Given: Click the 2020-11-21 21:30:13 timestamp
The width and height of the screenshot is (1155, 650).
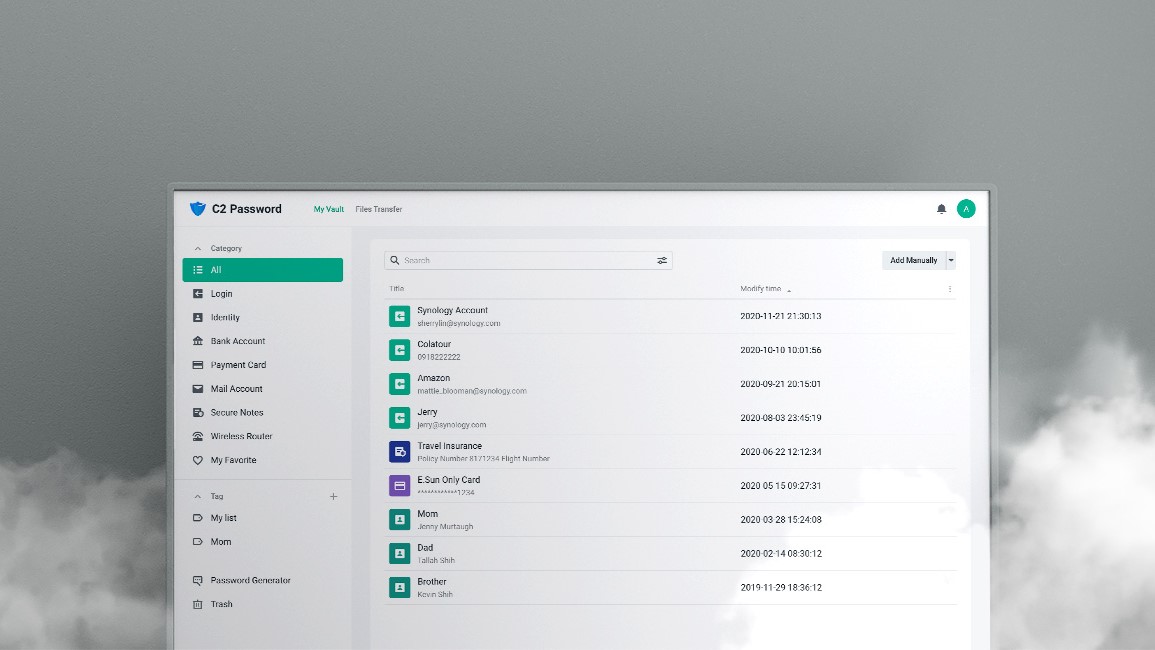Looking at the screenshot, I should pos(781,316).
